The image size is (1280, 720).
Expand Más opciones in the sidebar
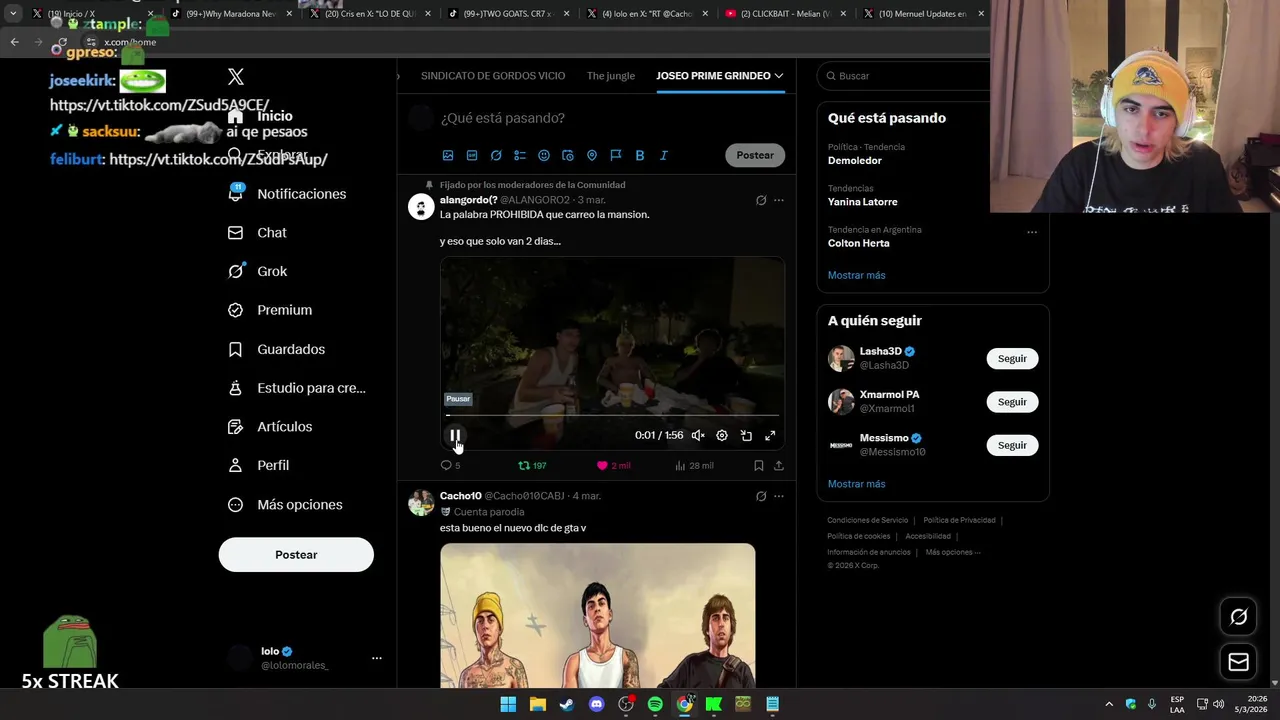click(x=285, y=505)
